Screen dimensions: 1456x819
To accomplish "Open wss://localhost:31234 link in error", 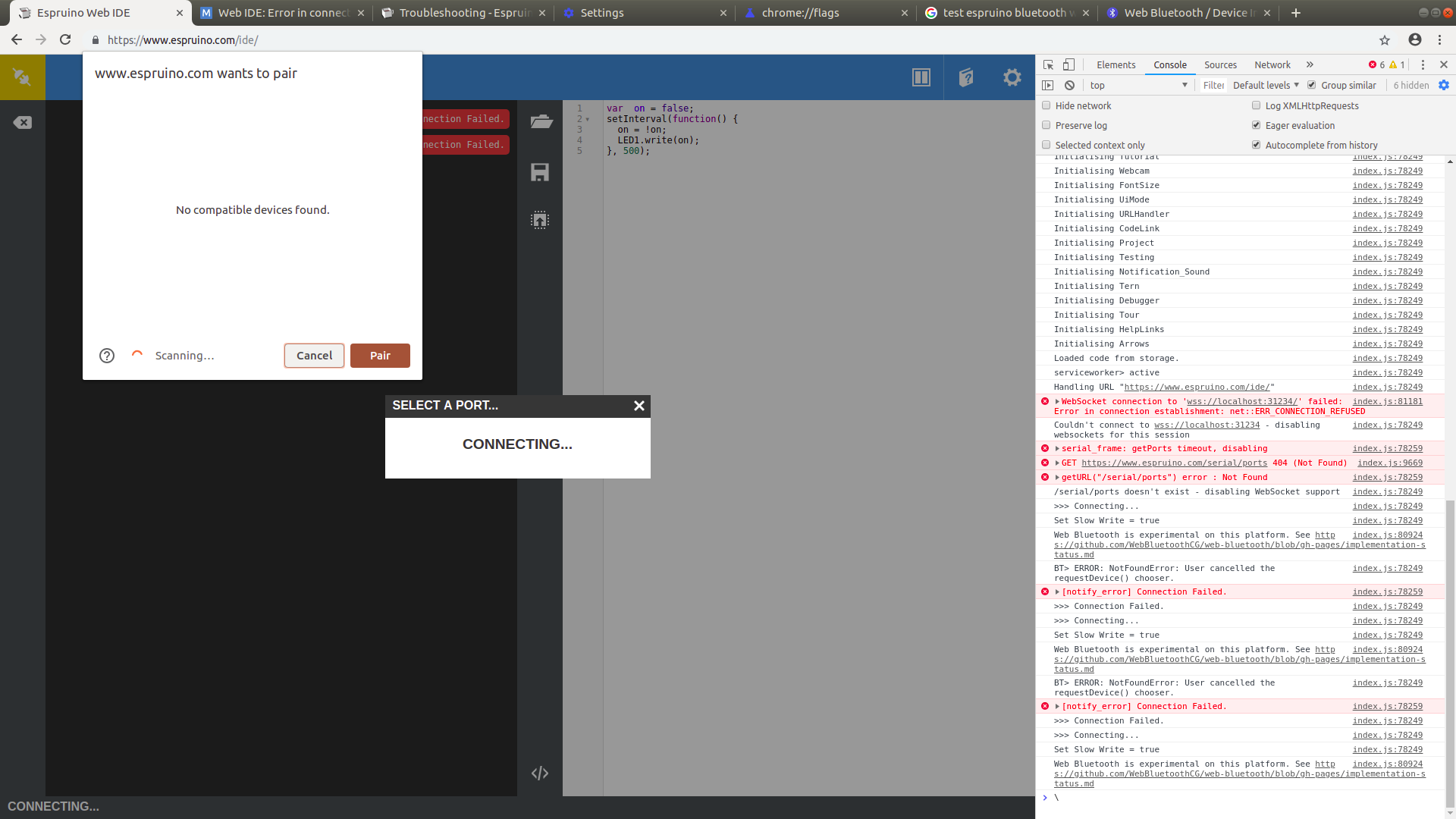I will coord(1244,402).
